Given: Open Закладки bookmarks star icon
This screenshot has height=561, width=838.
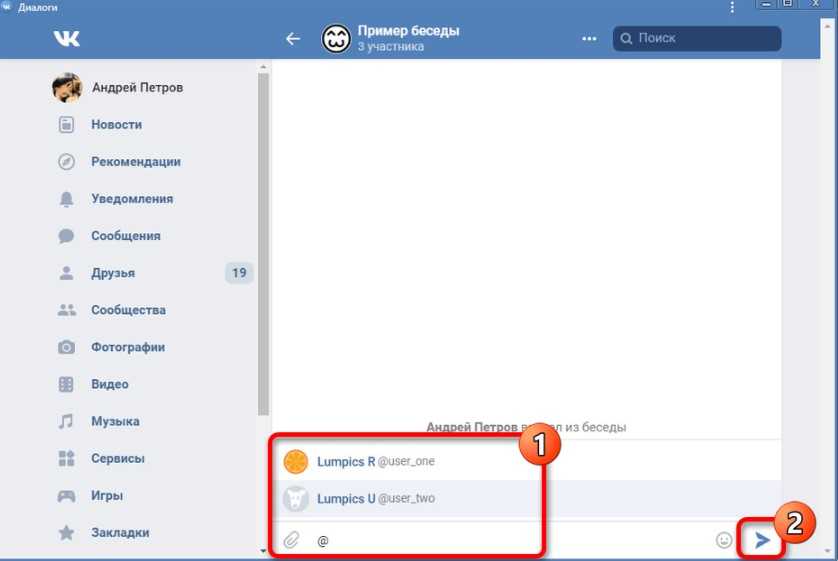Looking at the screenshot, I should (x=66, y=532).
